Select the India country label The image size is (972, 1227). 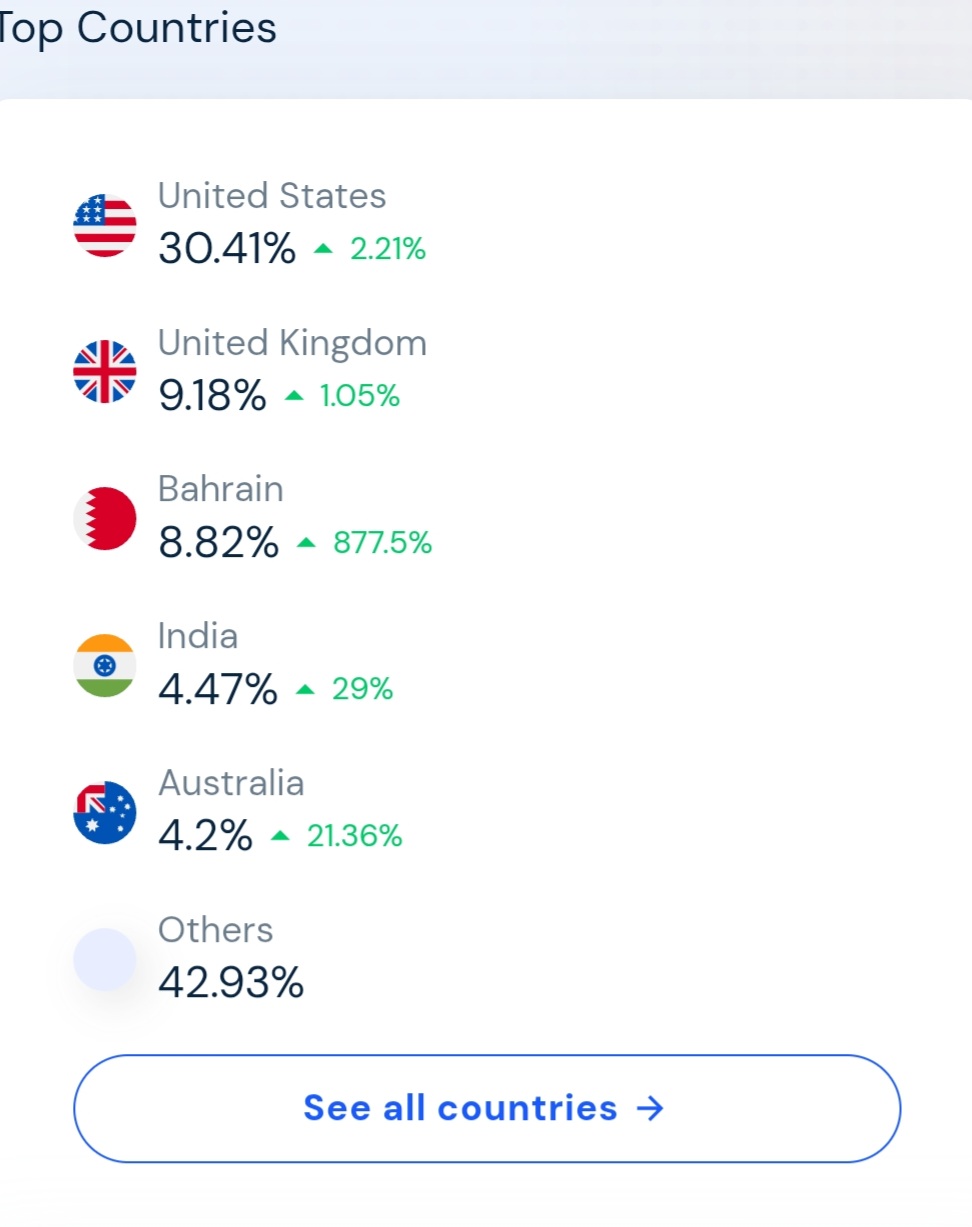click(x=198, y=636)
